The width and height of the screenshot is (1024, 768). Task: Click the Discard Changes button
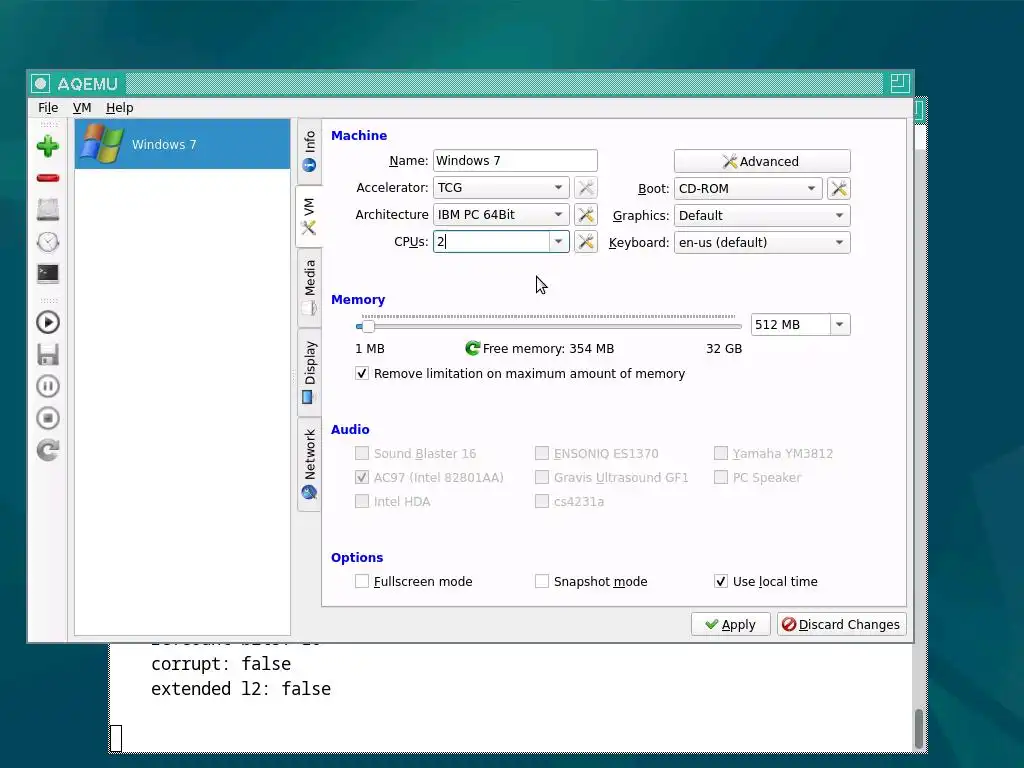(x=841, y=624)
